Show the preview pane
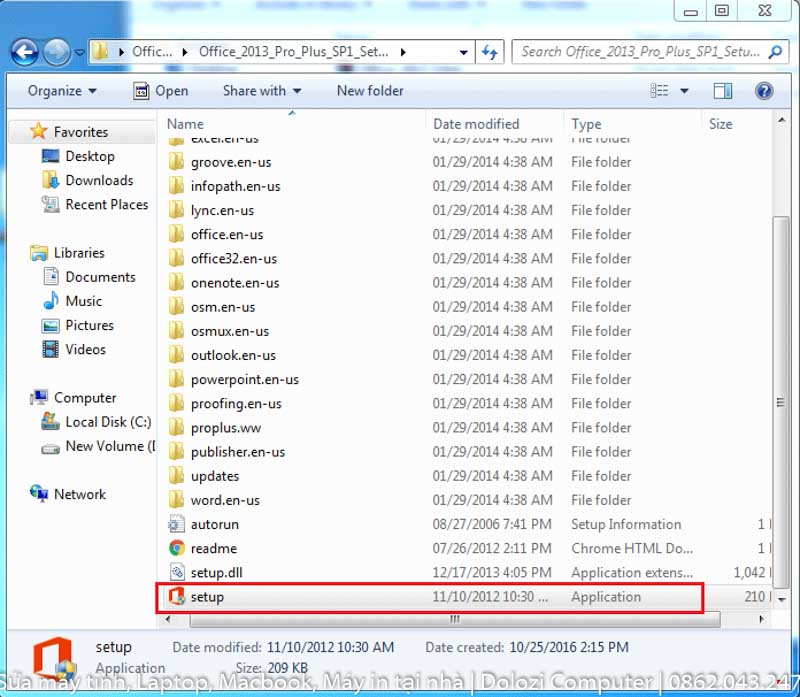The width and height of the screenshot is (800, 697). point(722,91)
